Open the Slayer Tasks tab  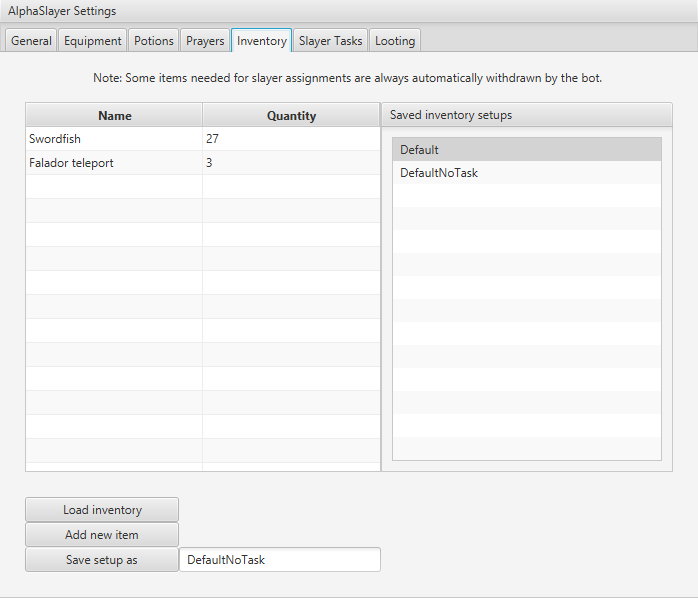pos(330,41)
